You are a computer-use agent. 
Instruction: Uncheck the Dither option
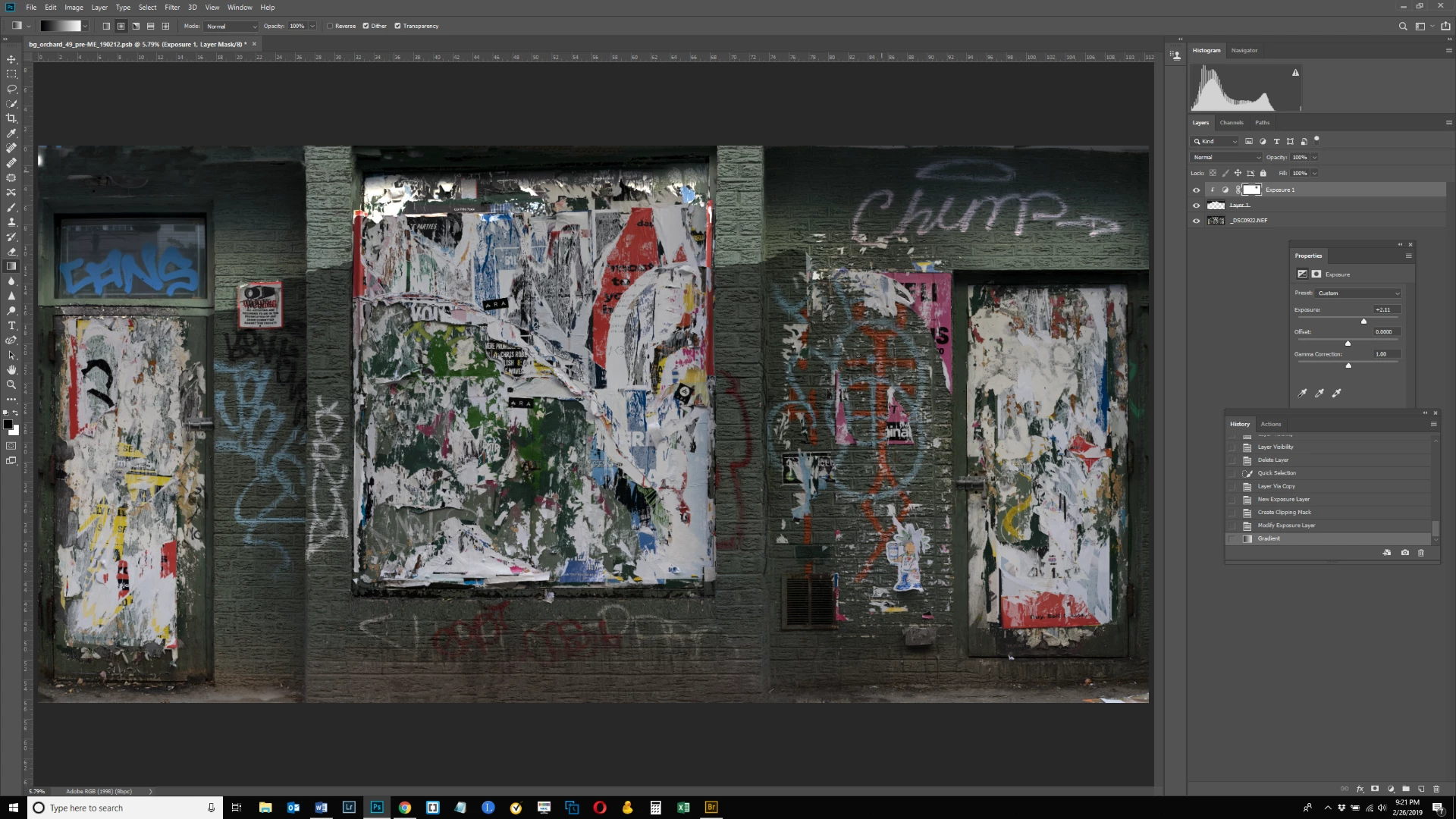(366, 26)
